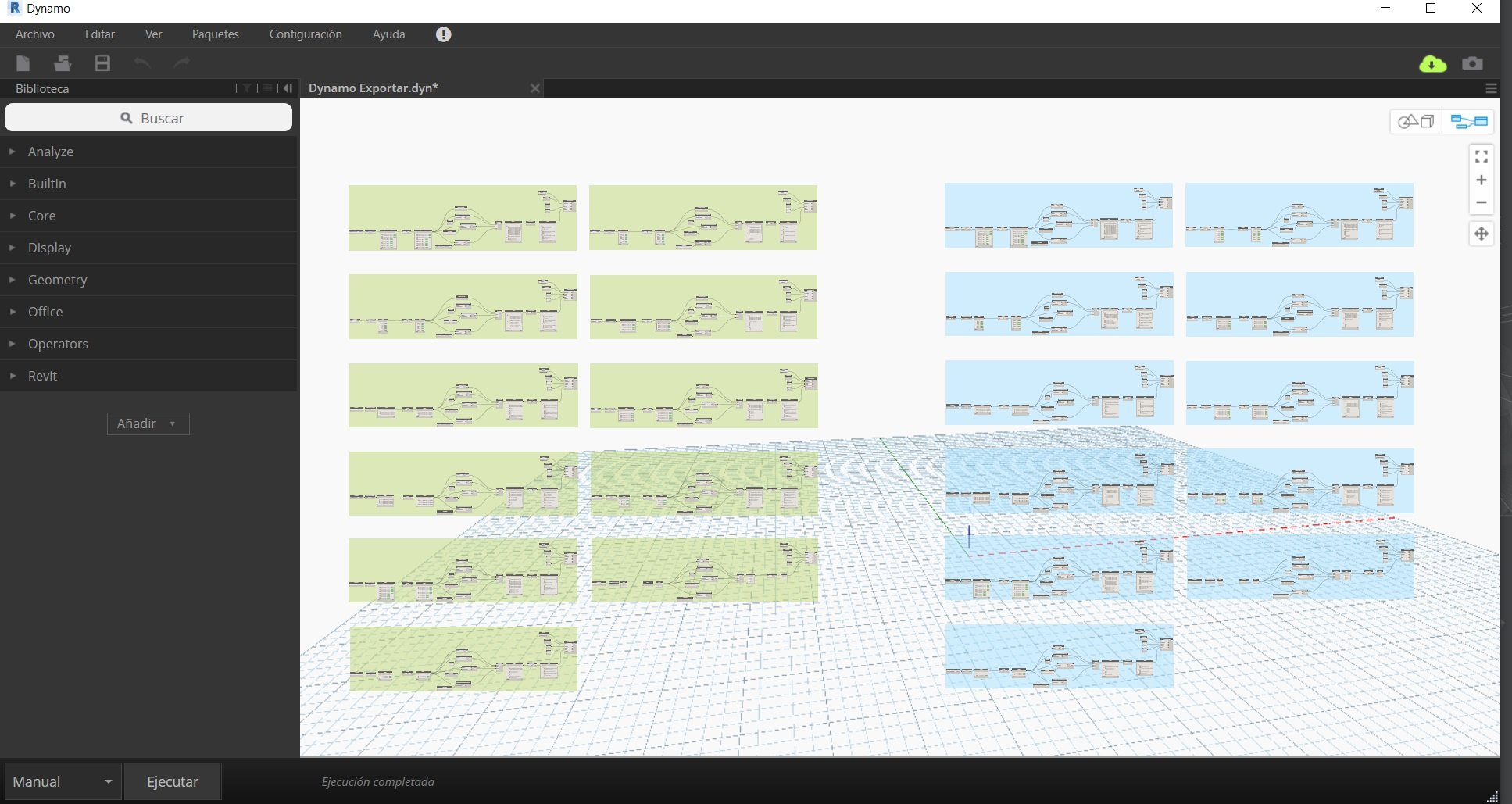Open the Paquetes menu
This screenshot has height=804, width=1512.
[x=215, y=34]
